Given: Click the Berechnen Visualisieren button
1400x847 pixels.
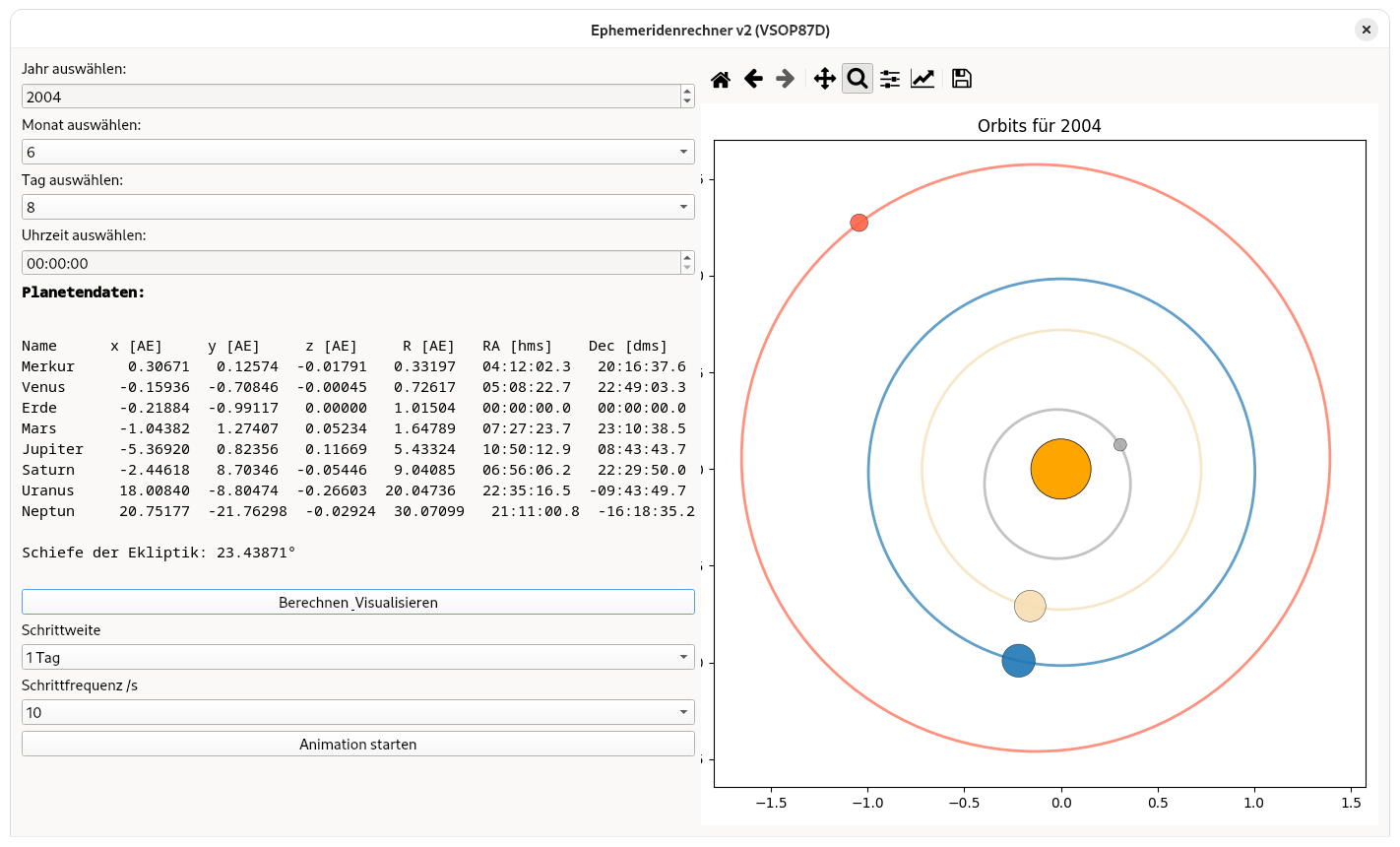Looking at the screenshot, I should pyautogui.click(x=358, y=602).
